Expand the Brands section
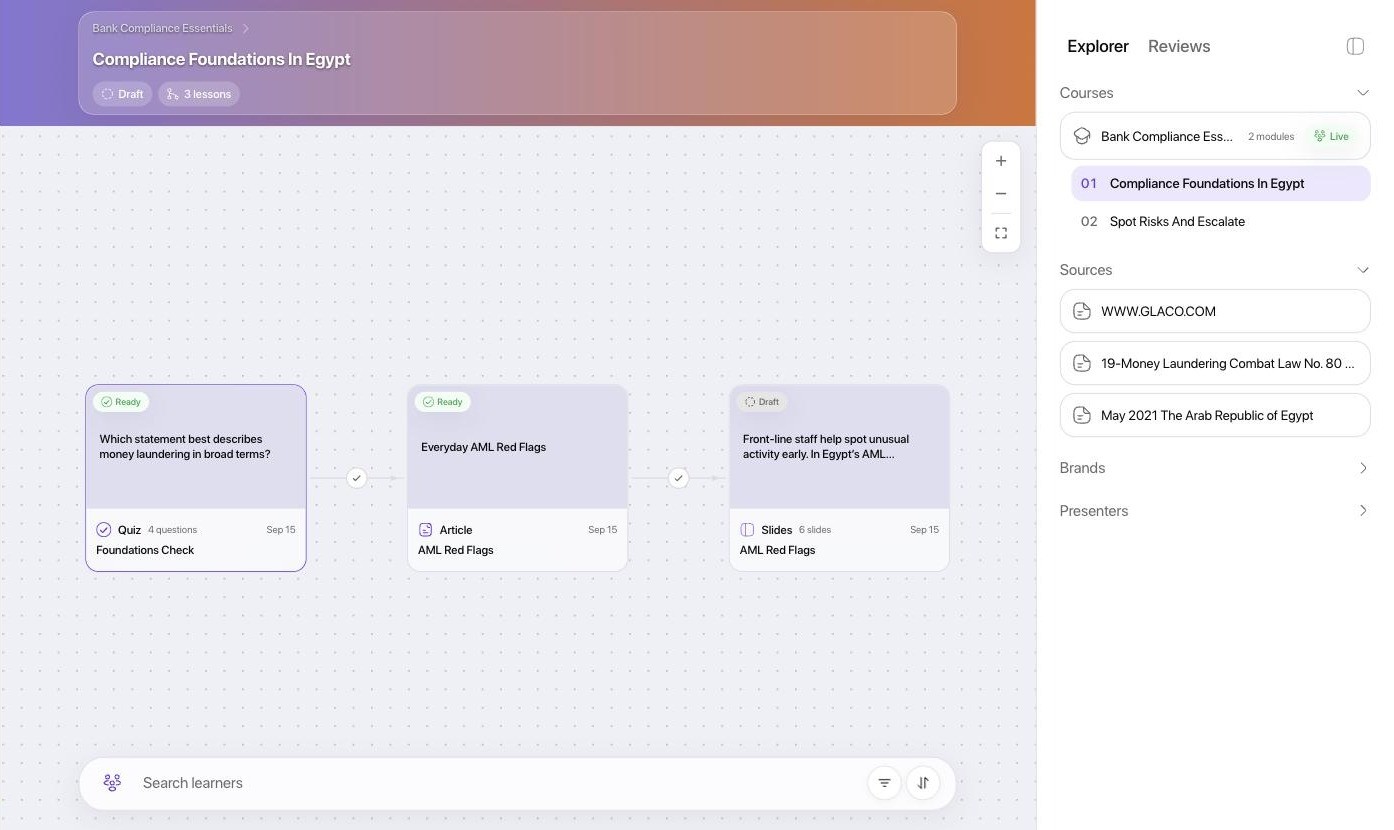Image resolution: width=1394 pixels, height=830 pixels. tap(1362, 468)
